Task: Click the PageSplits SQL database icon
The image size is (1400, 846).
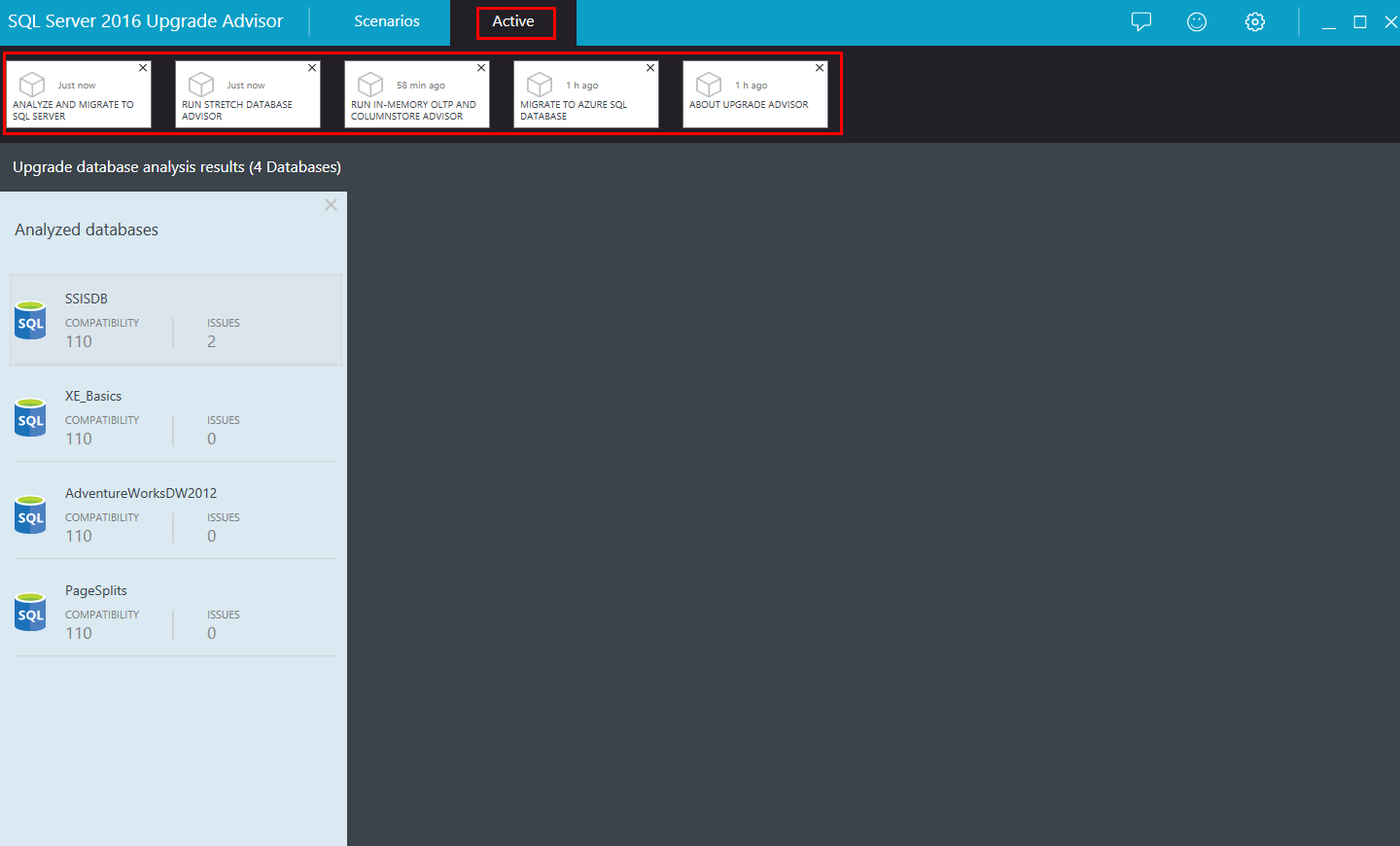Action: coord(30,612)
